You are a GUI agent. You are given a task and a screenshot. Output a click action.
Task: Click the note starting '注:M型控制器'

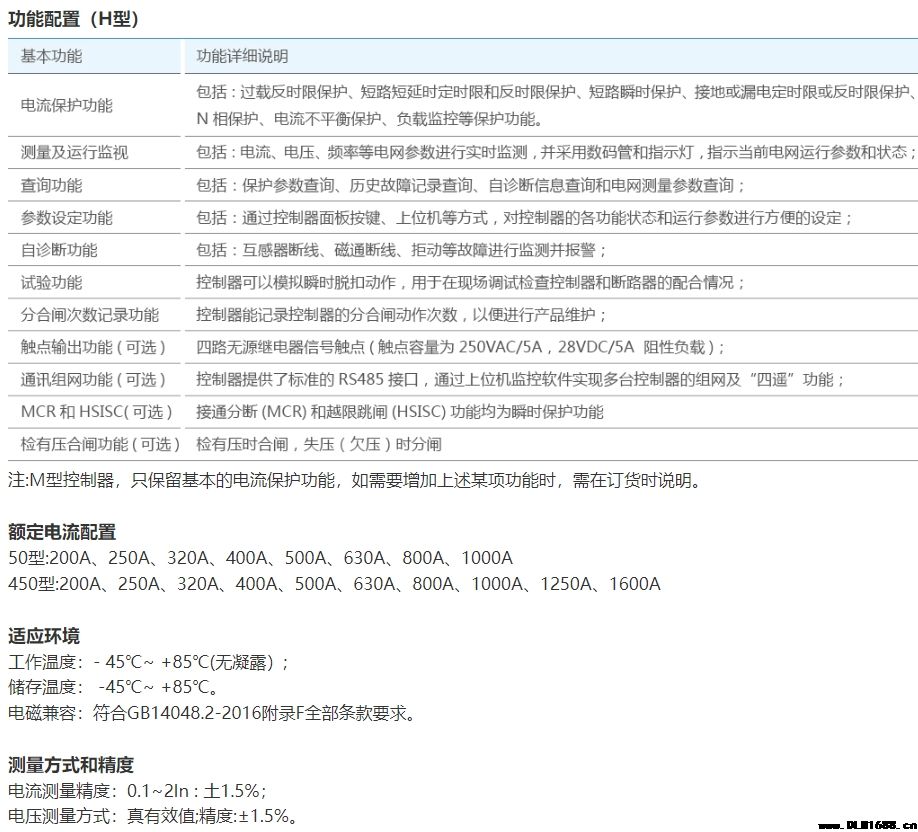354,481
